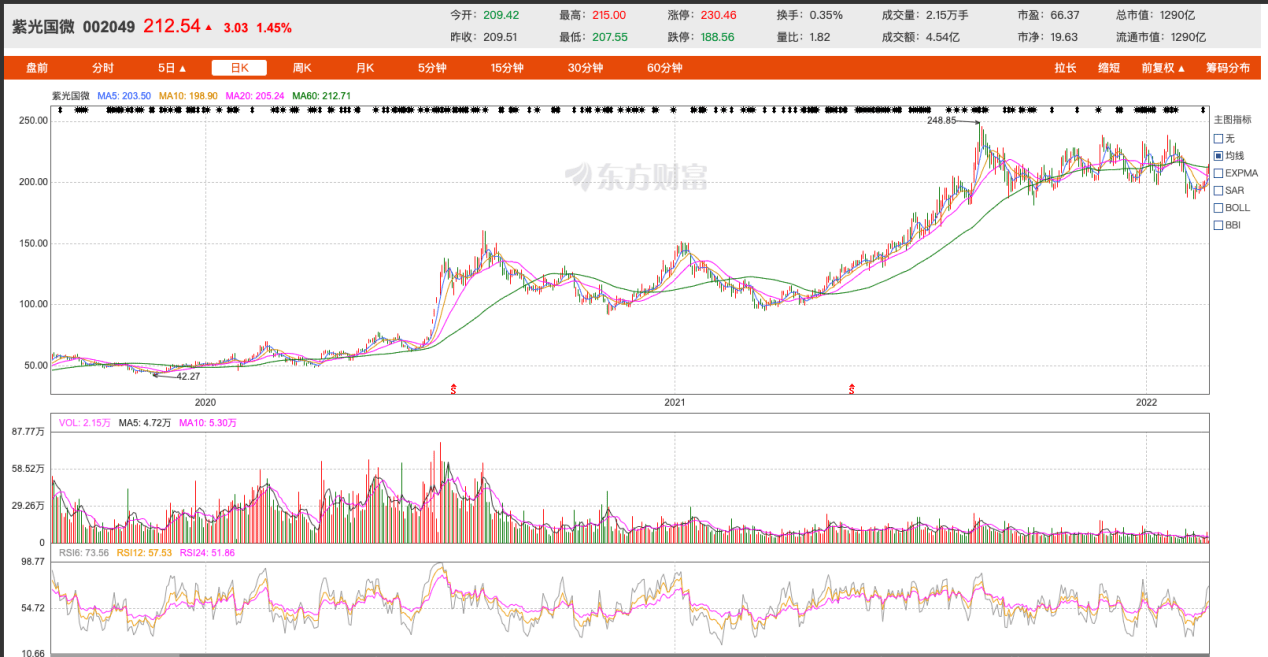The width and height of the screenshot is (1268, 657).
Task: Open the 筹码分布 chip distribution view
Action: pyautogui.click(x=1228, y=68)
